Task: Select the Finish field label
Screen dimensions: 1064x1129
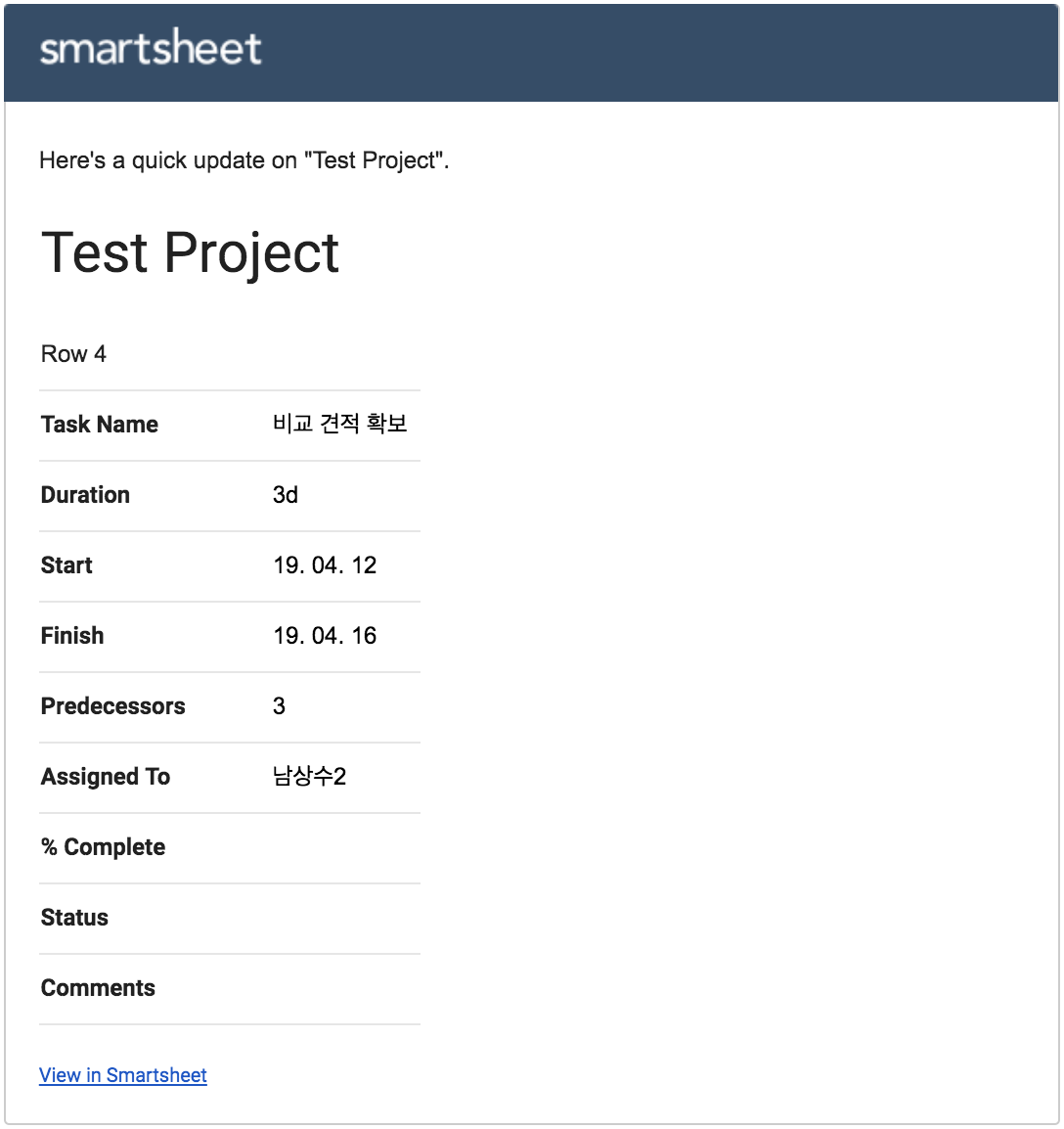Action: coord(72,636)
